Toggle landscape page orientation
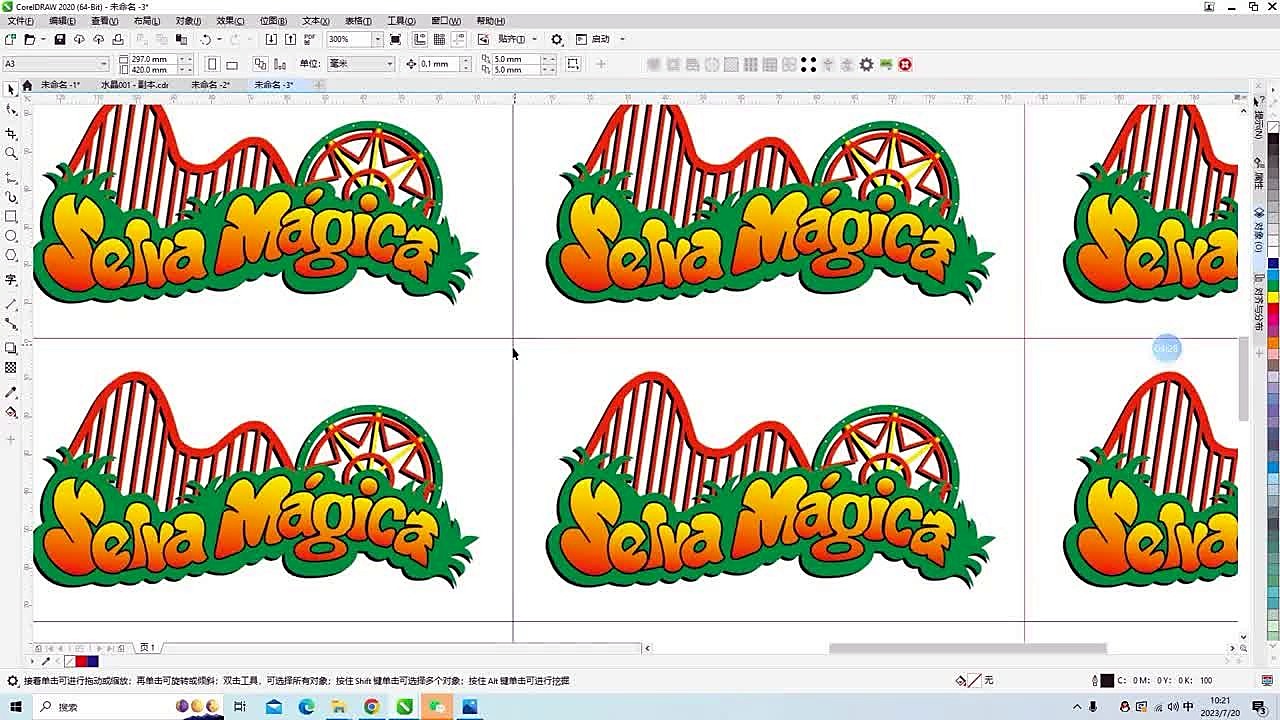The image size is (1280, 720). coord(232,64)
